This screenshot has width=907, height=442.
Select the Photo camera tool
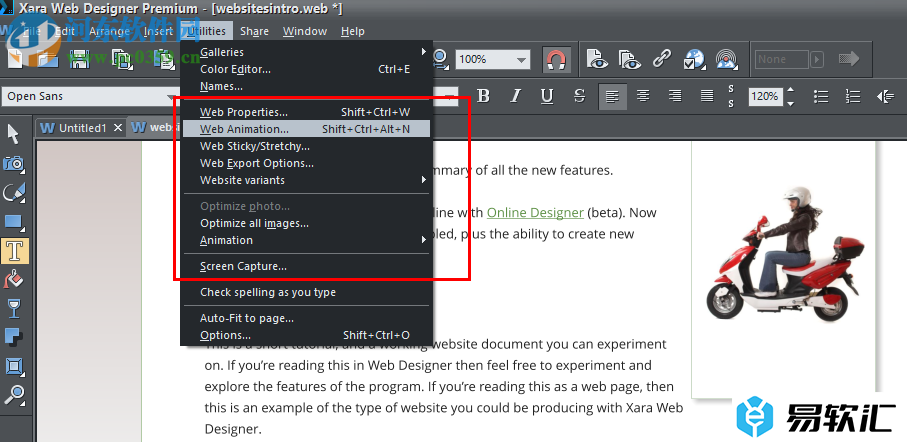click(14, 164)
